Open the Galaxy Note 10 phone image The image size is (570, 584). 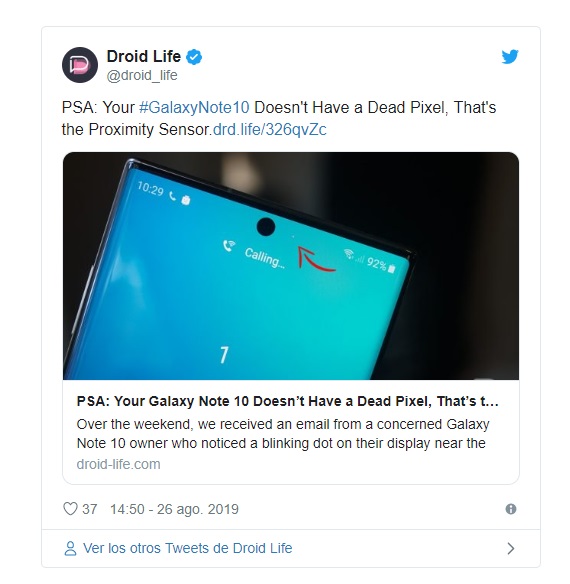(291, 266)
